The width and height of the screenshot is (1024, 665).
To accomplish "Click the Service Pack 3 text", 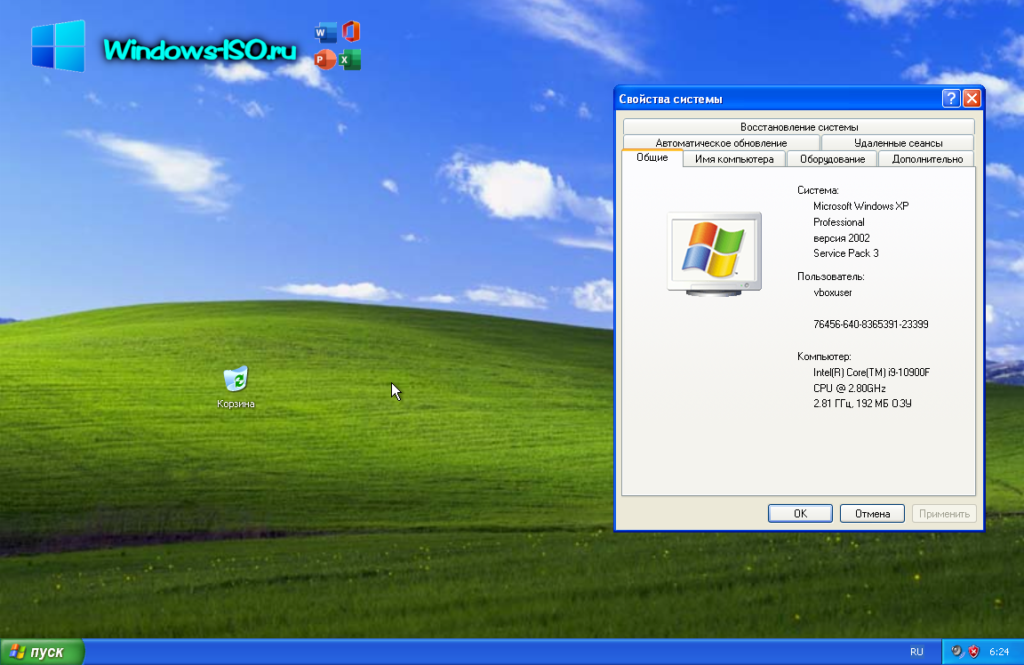I will point(846,253).
